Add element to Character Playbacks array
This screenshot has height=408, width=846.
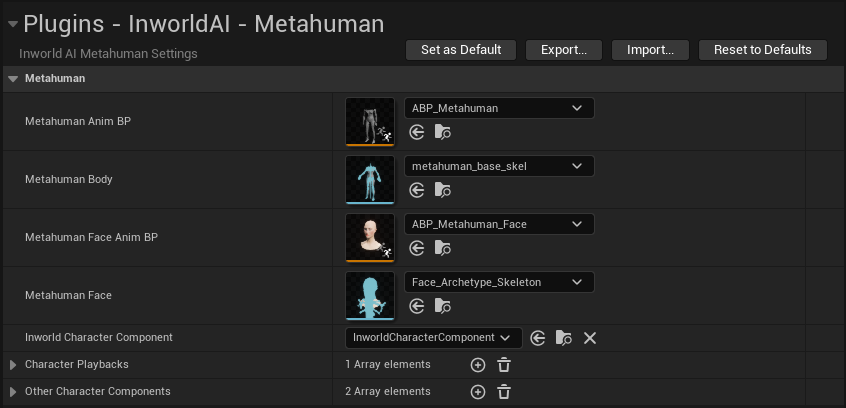(477, 365)
